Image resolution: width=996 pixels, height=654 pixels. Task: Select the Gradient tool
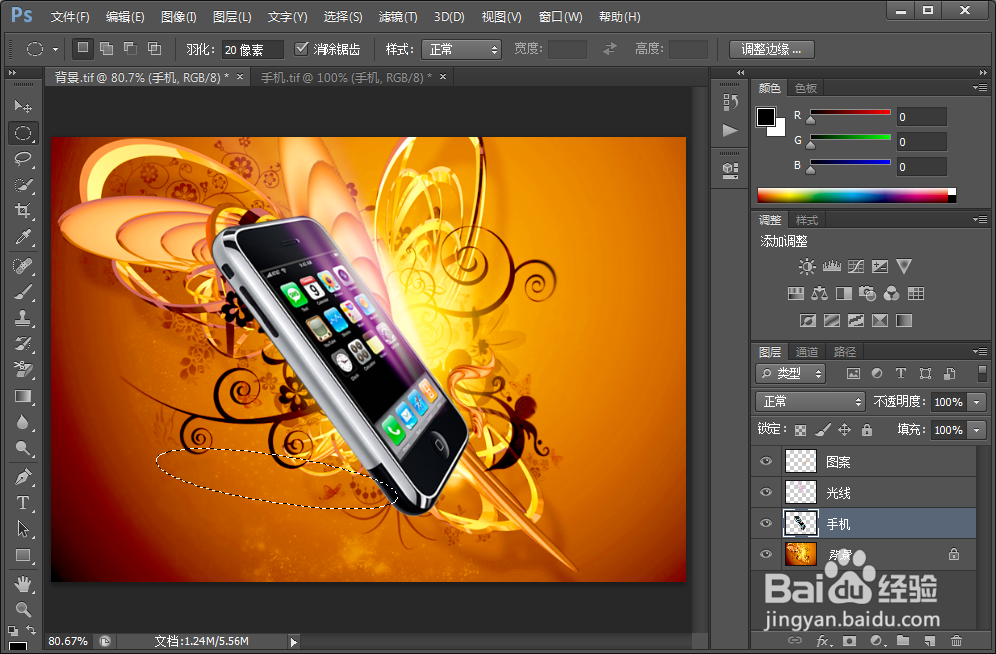tap(23, 396)
